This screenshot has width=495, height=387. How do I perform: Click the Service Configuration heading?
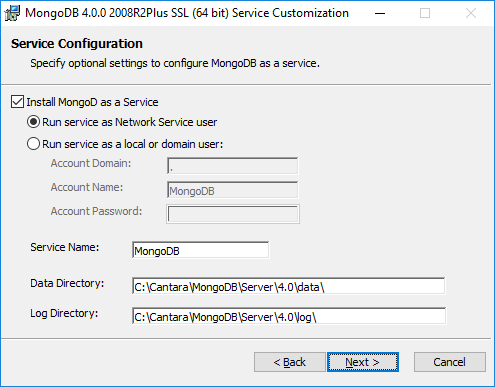pos(77,44)
